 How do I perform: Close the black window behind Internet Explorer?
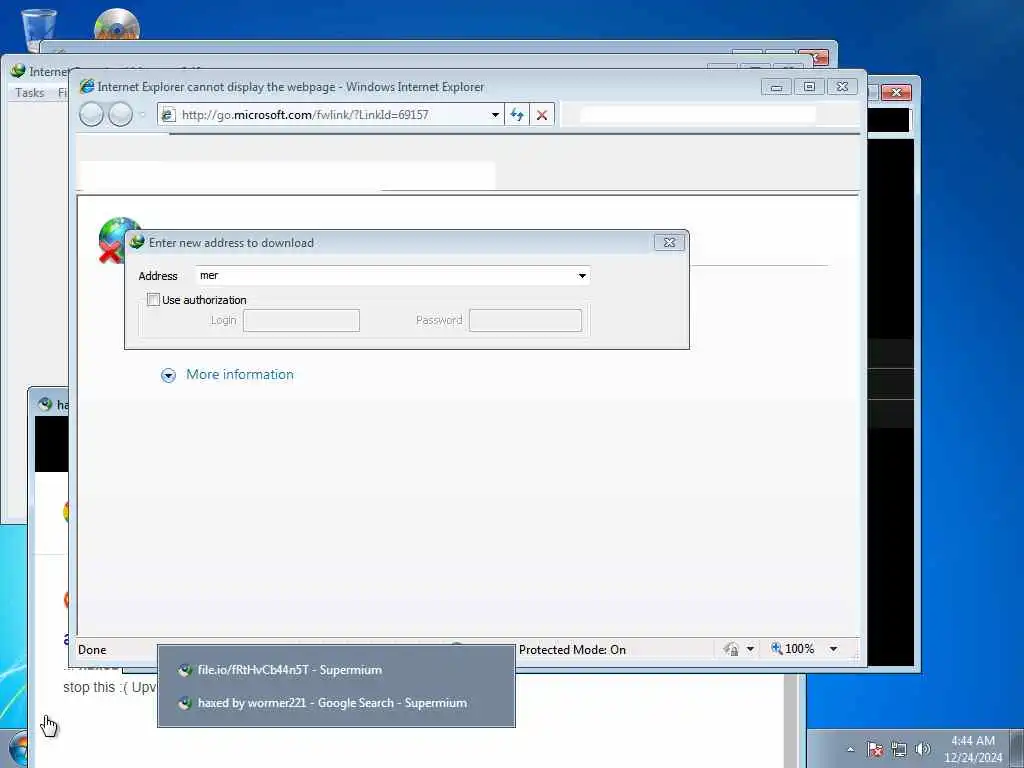click(897, 93)
